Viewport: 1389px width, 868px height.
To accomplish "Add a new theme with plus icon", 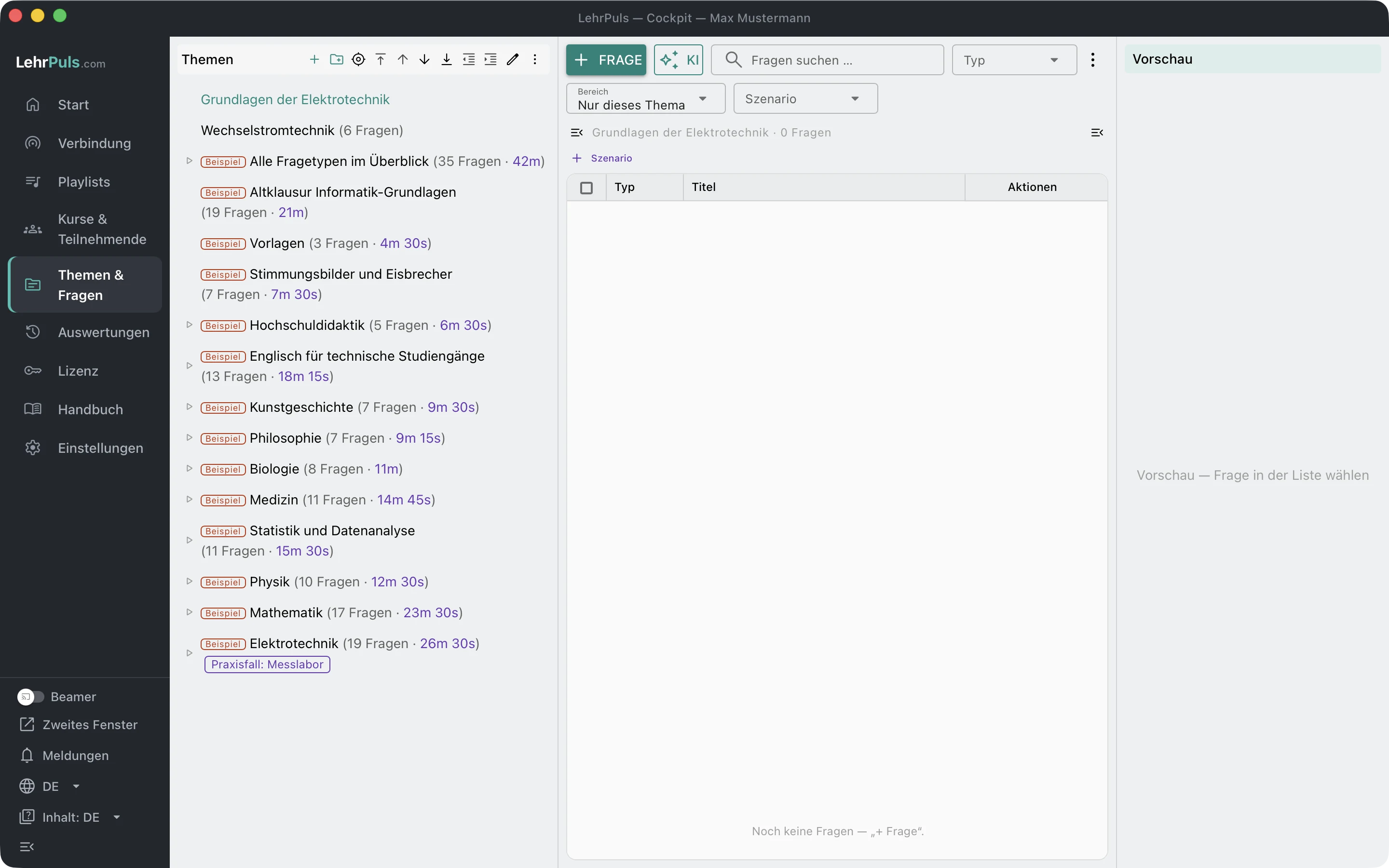I will [314, 59].
